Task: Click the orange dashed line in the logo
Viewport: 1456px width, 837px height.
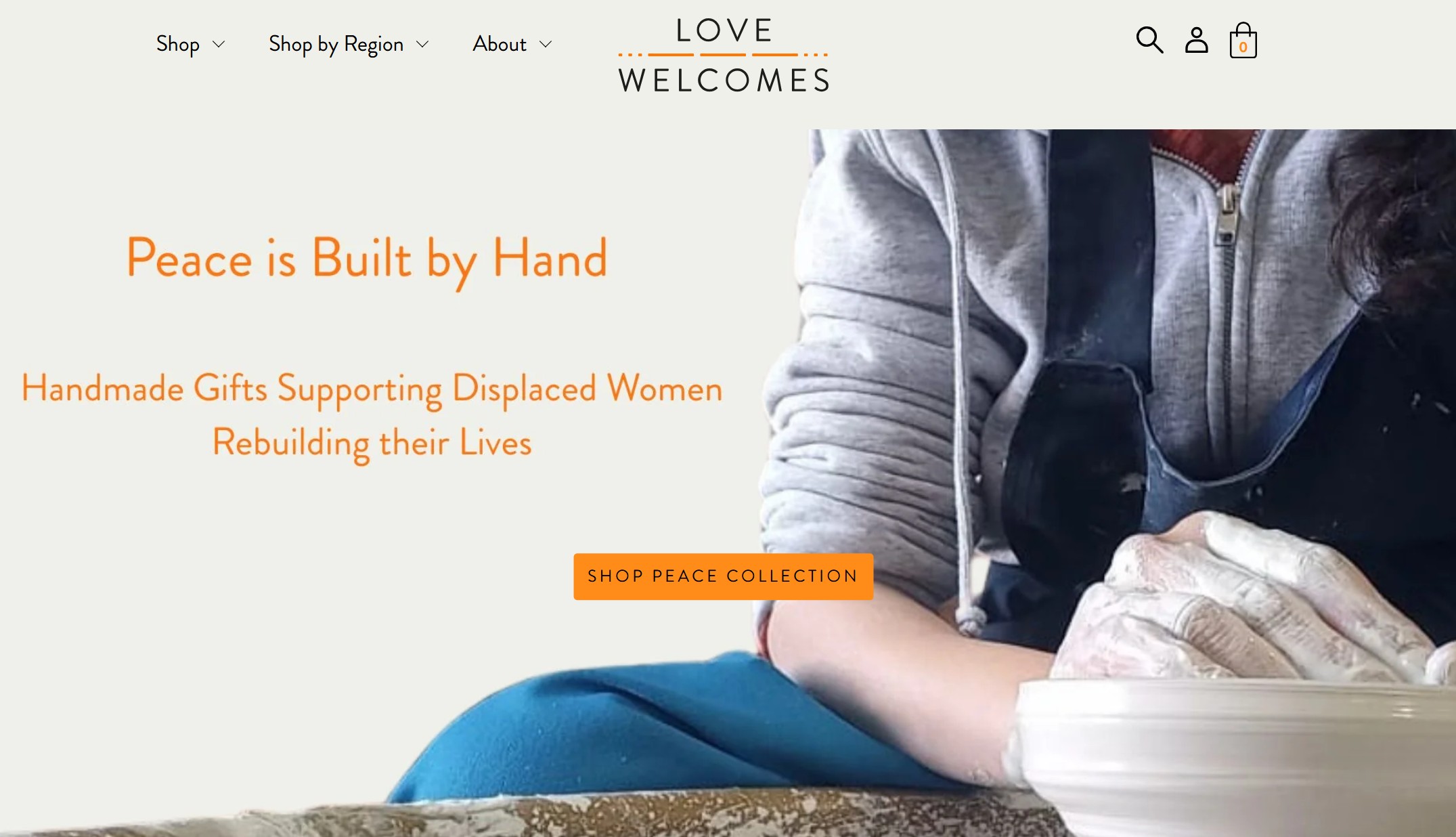Action: tap(723, 54)
